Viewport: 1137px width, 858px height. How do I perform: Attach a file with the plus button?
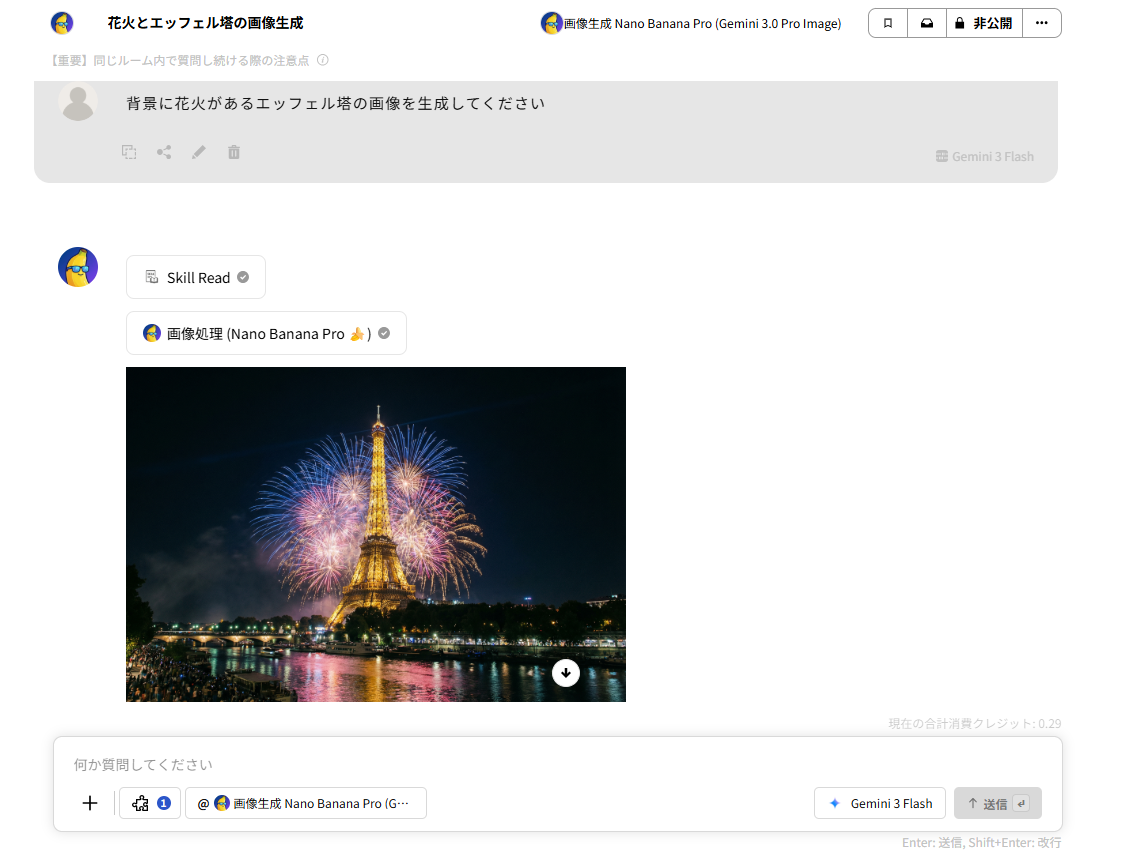pos(90,803)
